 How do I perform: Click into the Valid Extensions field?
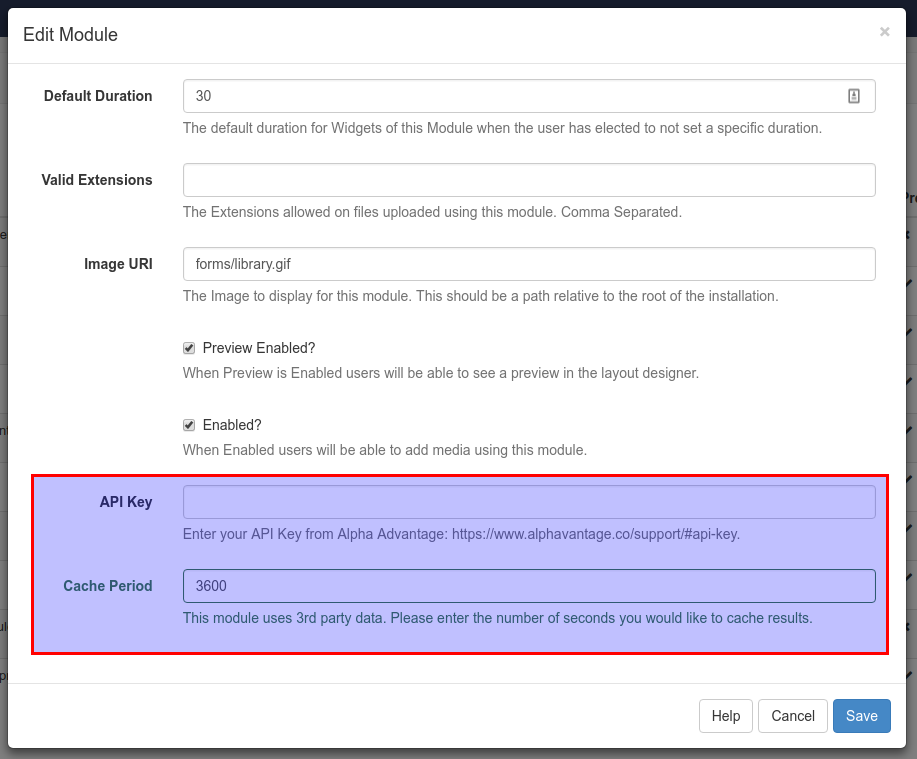(528, 180)
